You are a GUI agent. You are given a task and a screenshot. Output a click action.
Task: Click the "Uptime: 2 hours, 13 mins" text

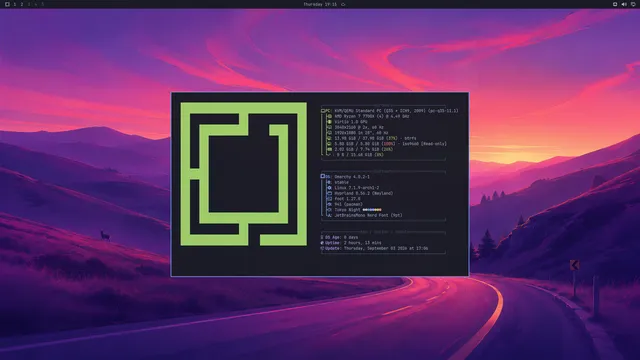pyautogui.click(x=353, y=242)
